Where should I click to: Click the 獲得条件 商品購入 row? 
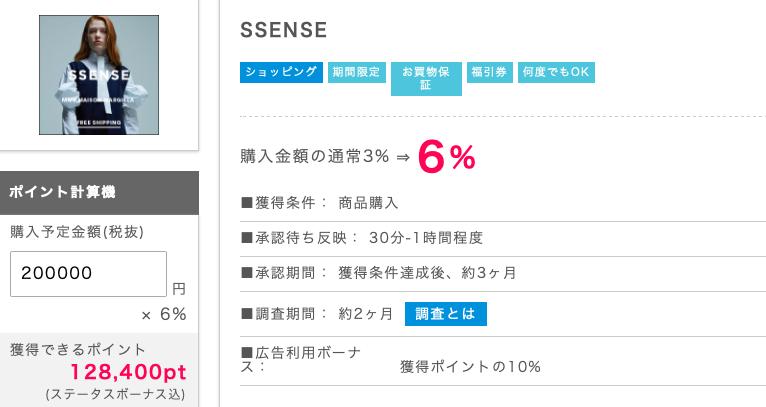[x=503, y=203]
